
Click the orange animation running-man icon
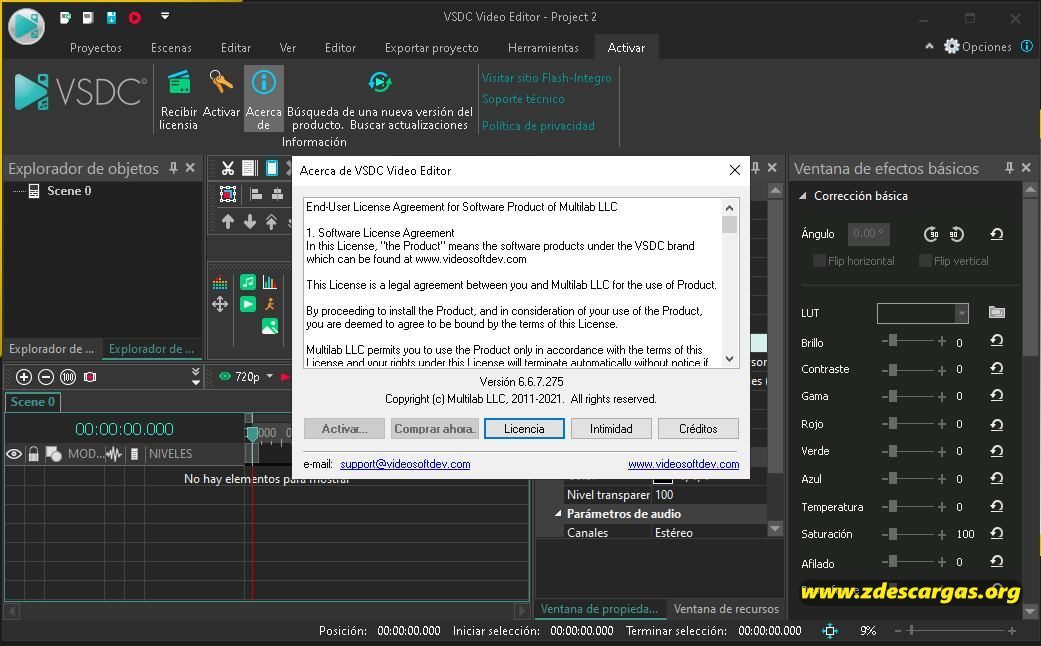pyautogui.click(x=270, y=304)
